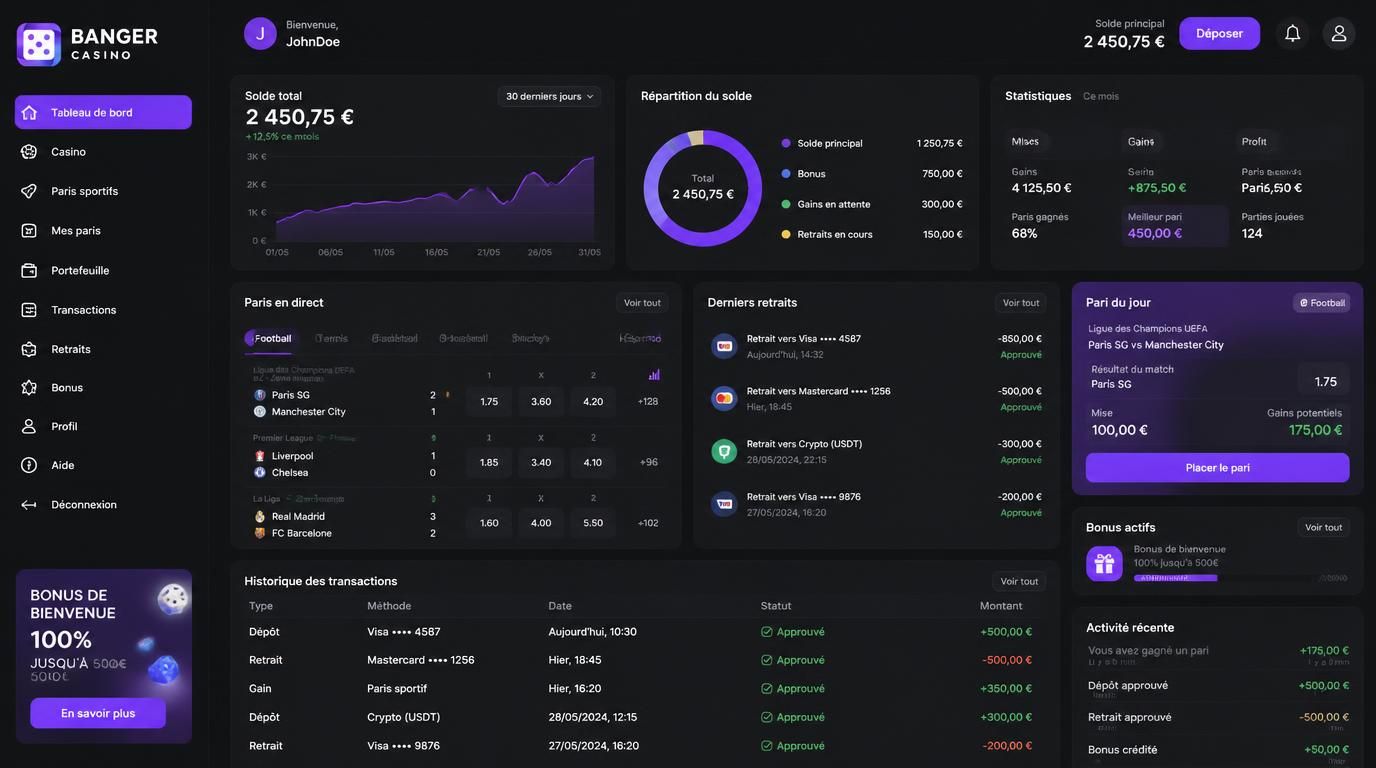This screenshot has height=768, width=1376.
Task: Click the Crypto USDT withdrawal icon
Action: (x=724, y=451)
